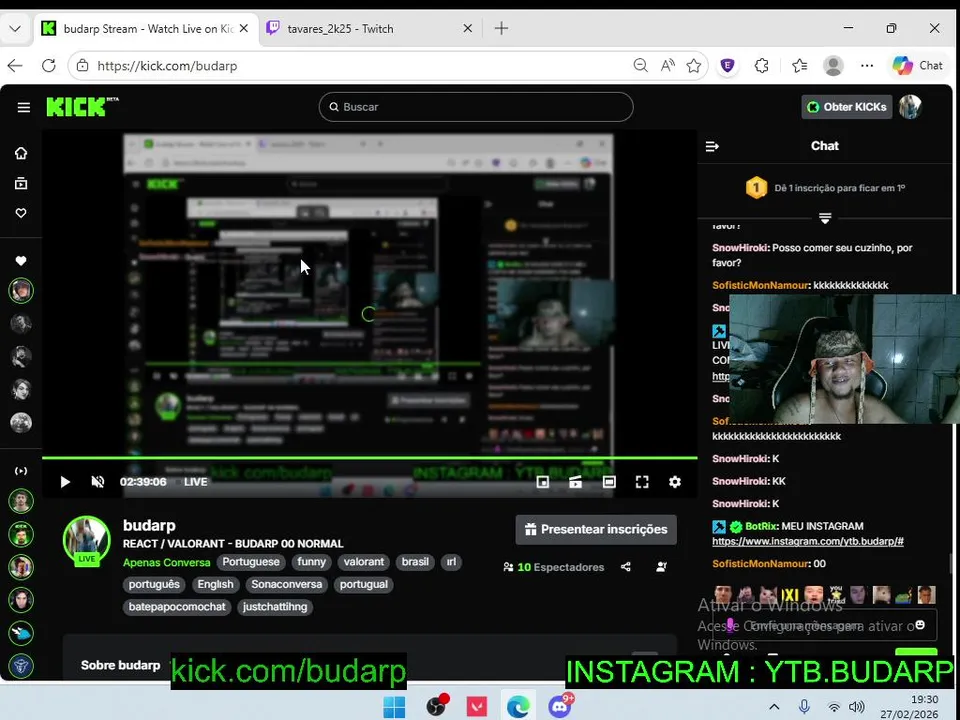Screen dimensions: 960x720
Task: Open browser extensions puzzle icon
Action: (x=762, y=66)
